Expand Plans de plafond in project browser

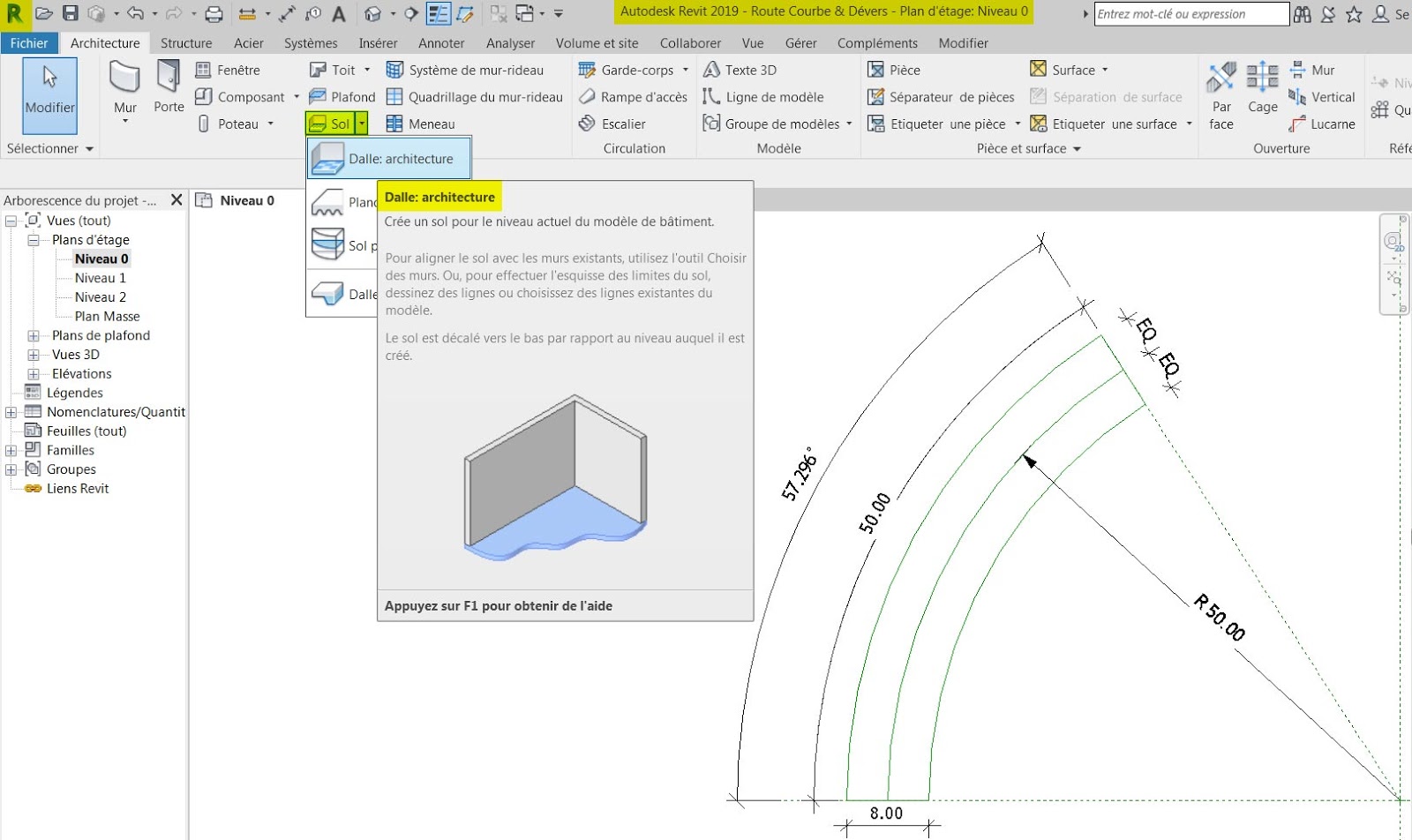34,335
